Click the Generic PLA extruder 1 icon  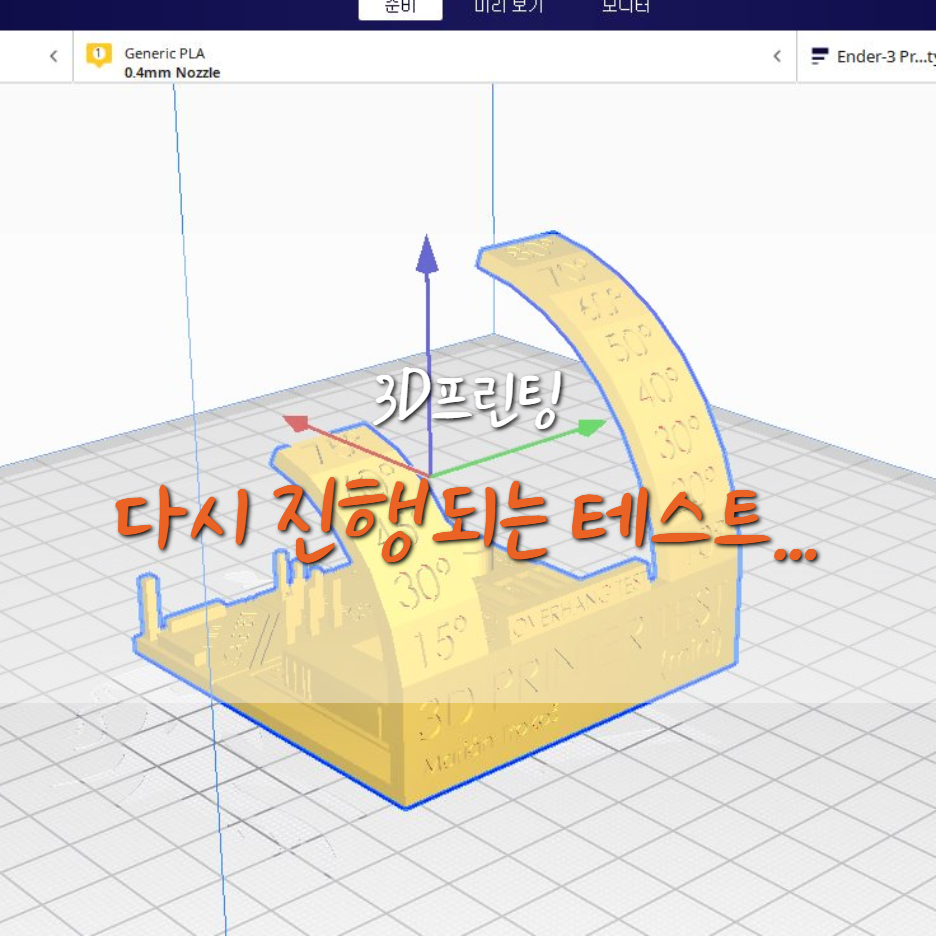click(x=98, y=55)
